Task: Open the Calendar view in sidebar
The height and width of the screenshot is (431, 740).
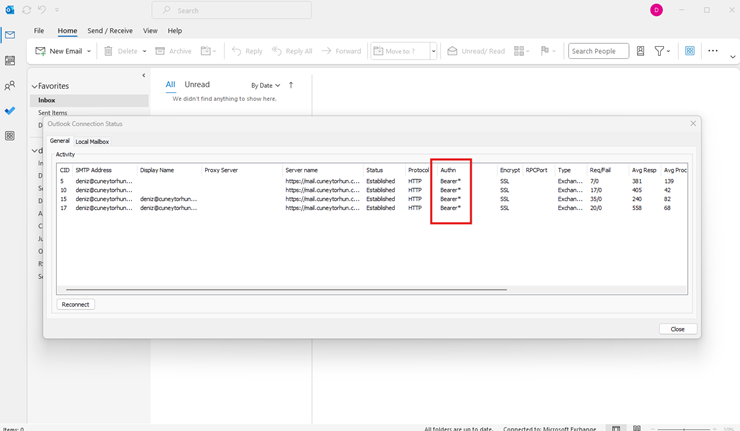Action: coord(10,61)
